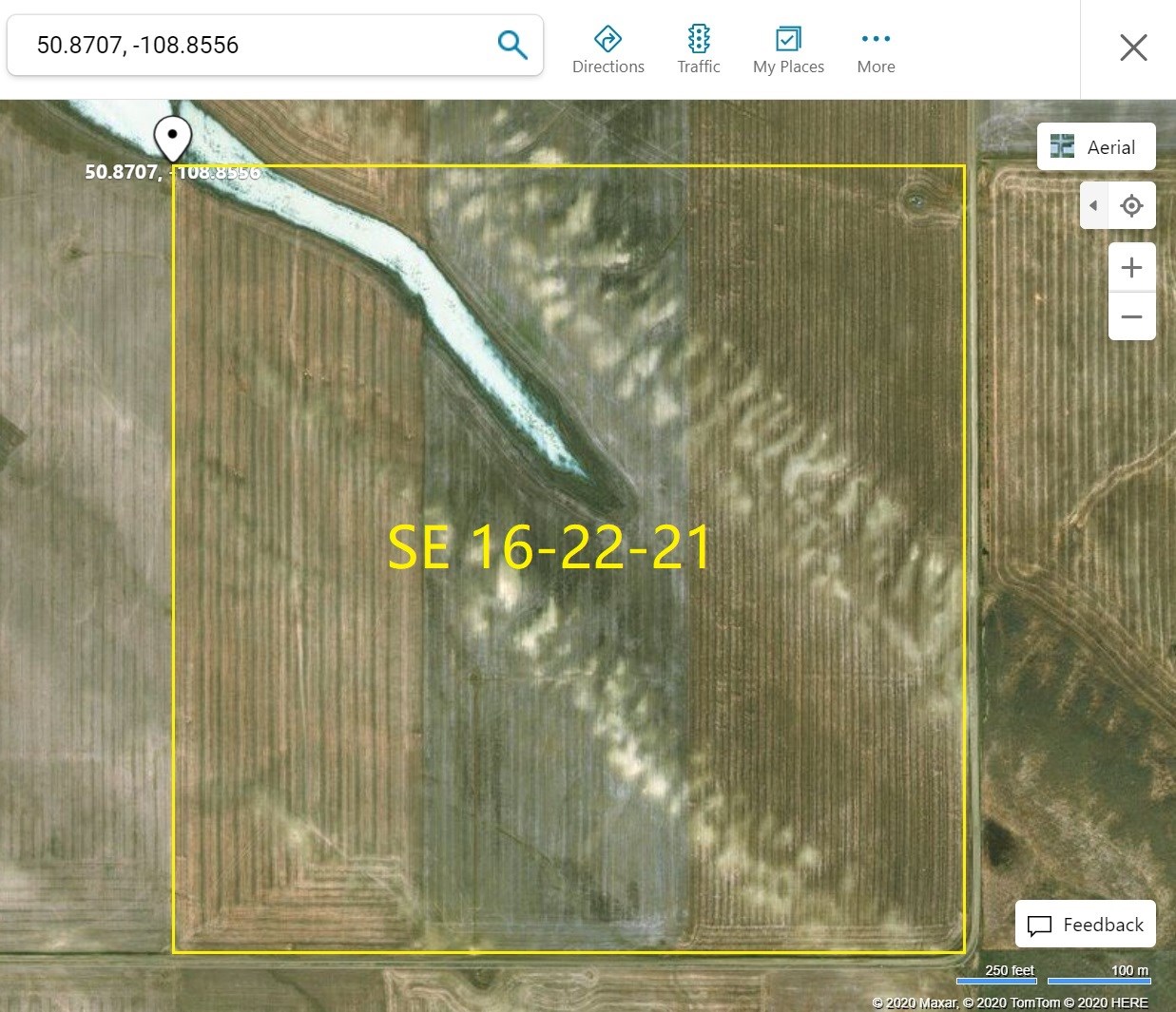Open the Directions panel

click(x=607, y=49)
